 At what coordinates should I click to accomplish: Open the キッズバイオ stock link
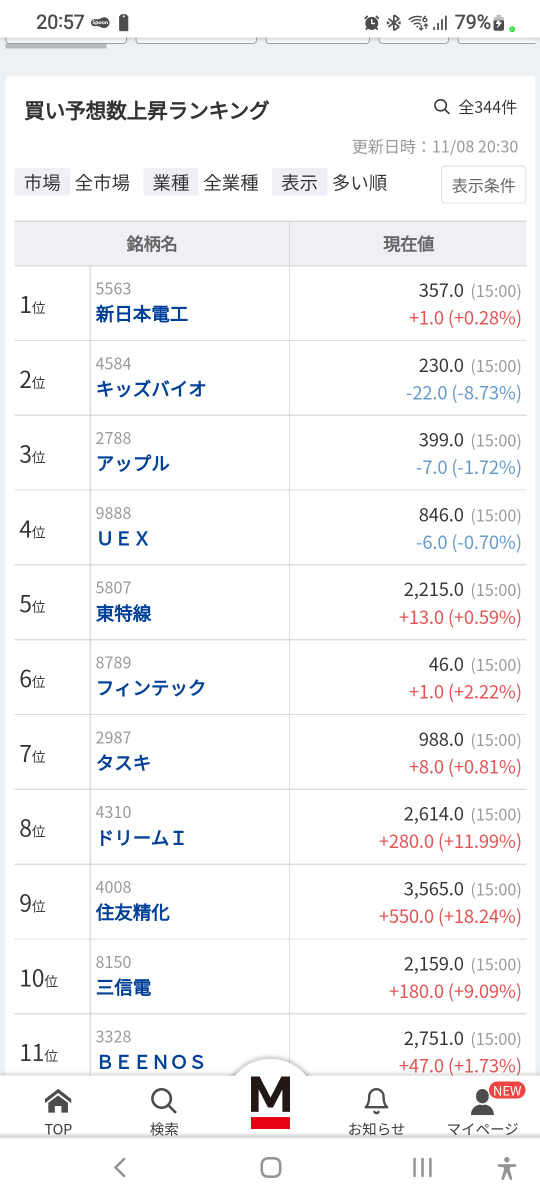click(151, 389)
